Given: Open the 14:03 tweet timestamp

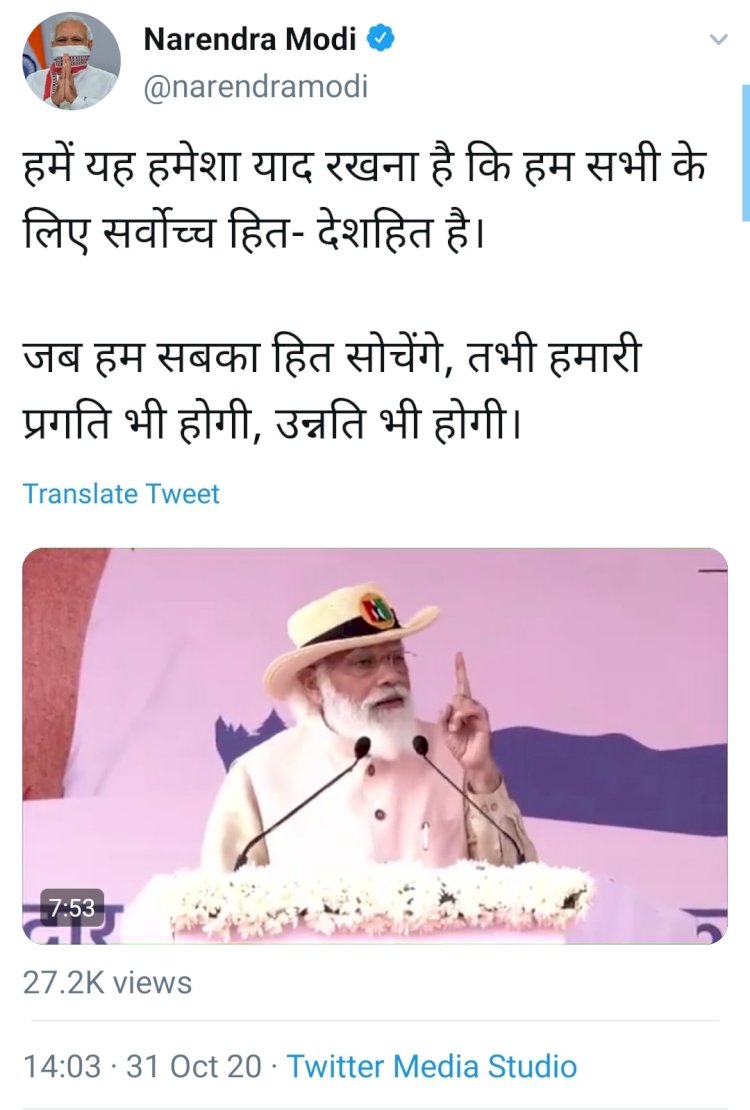Looking at the screenshot, I should (62, 1066).
